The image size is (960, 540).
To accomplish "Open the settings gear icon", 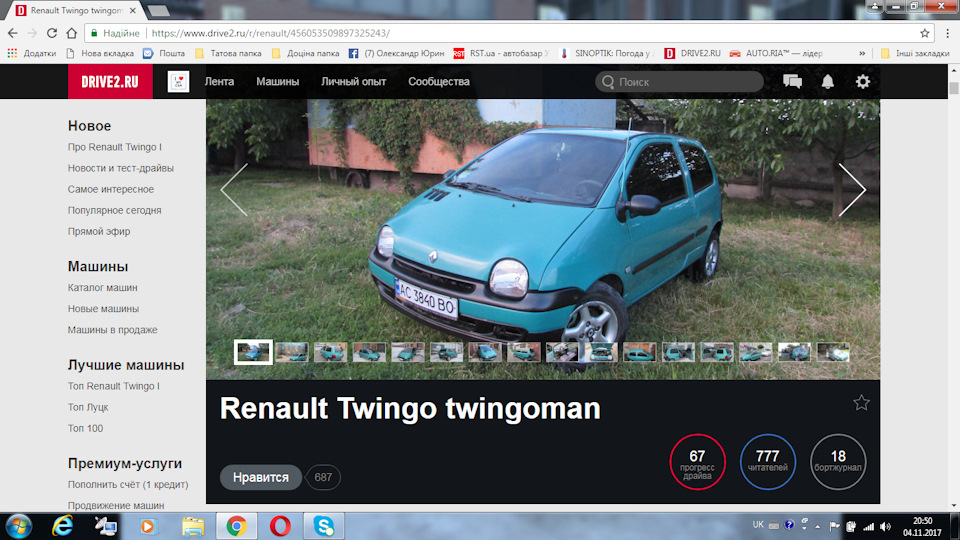I will (863, 81).
